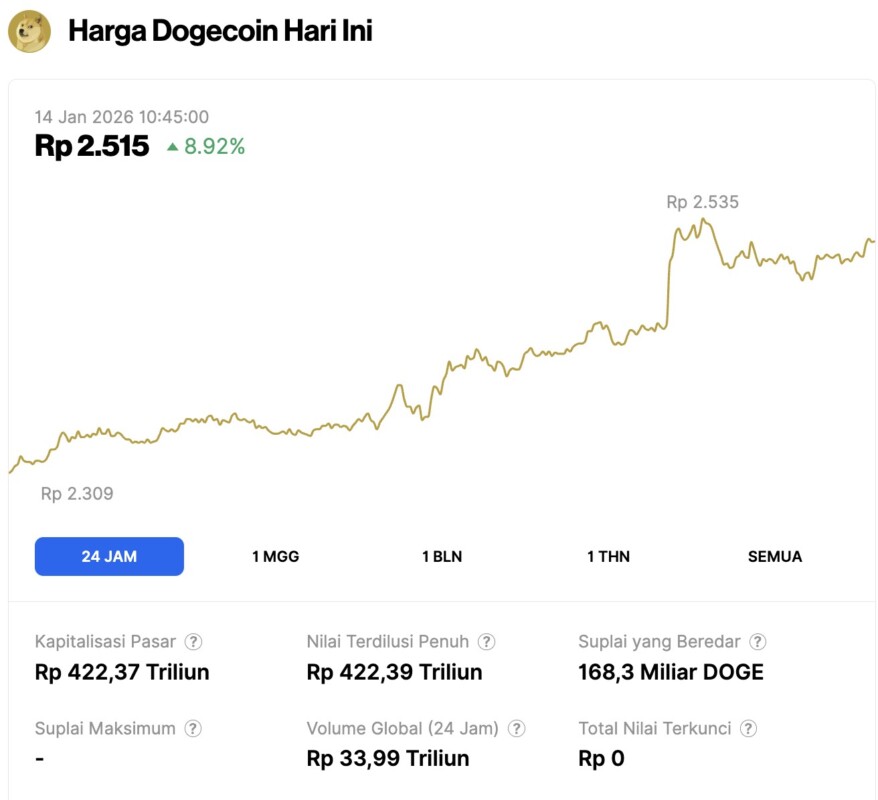Viewport: 878px width, 800px height.
Task: Open the Kapitalisasi Pasar help icon
Action: 194,642
